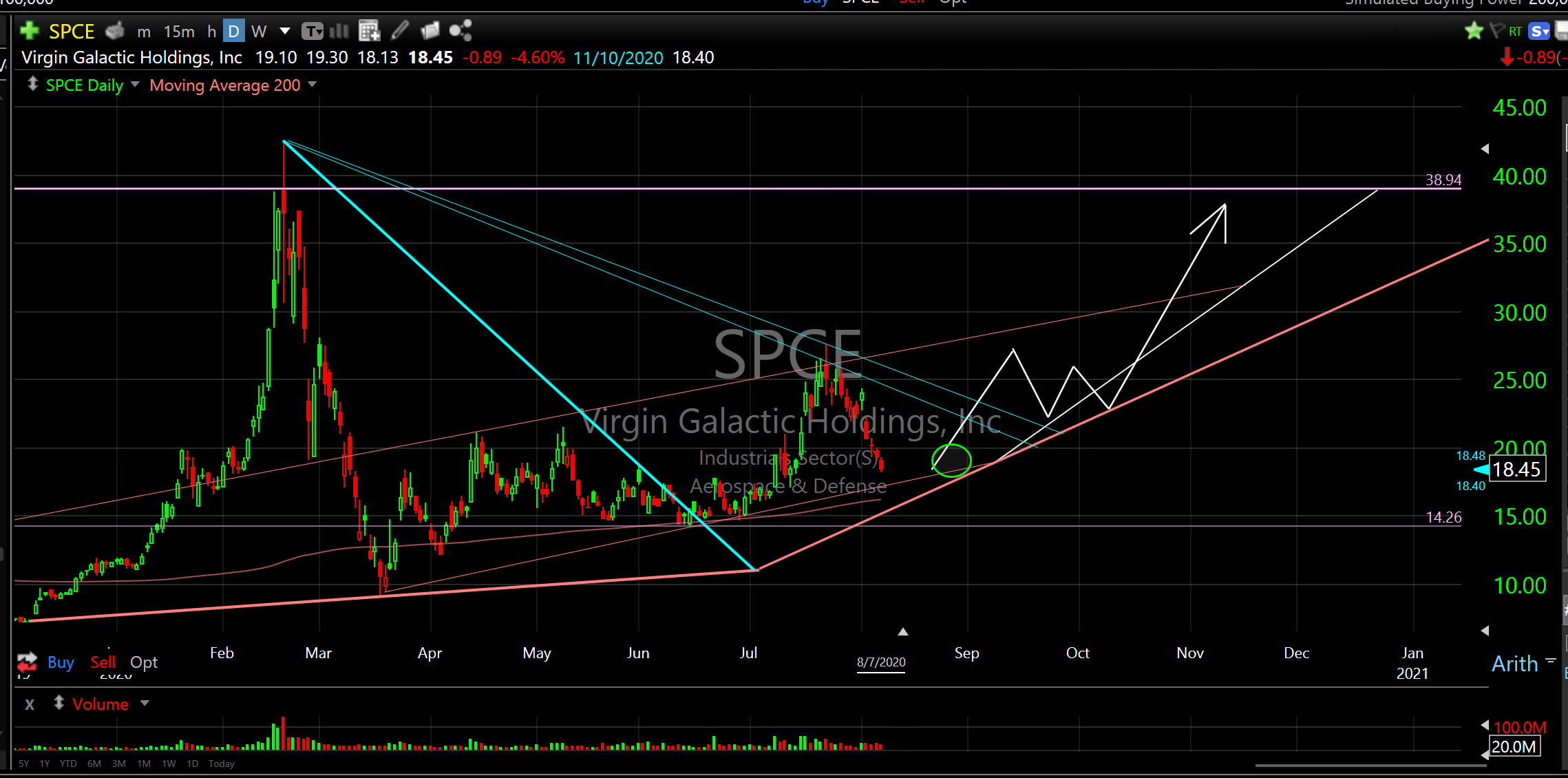The height and width of the screenshot is (778, 1568).
Task: Select the 15m timeframe button
Action: (x=179, y=32)
